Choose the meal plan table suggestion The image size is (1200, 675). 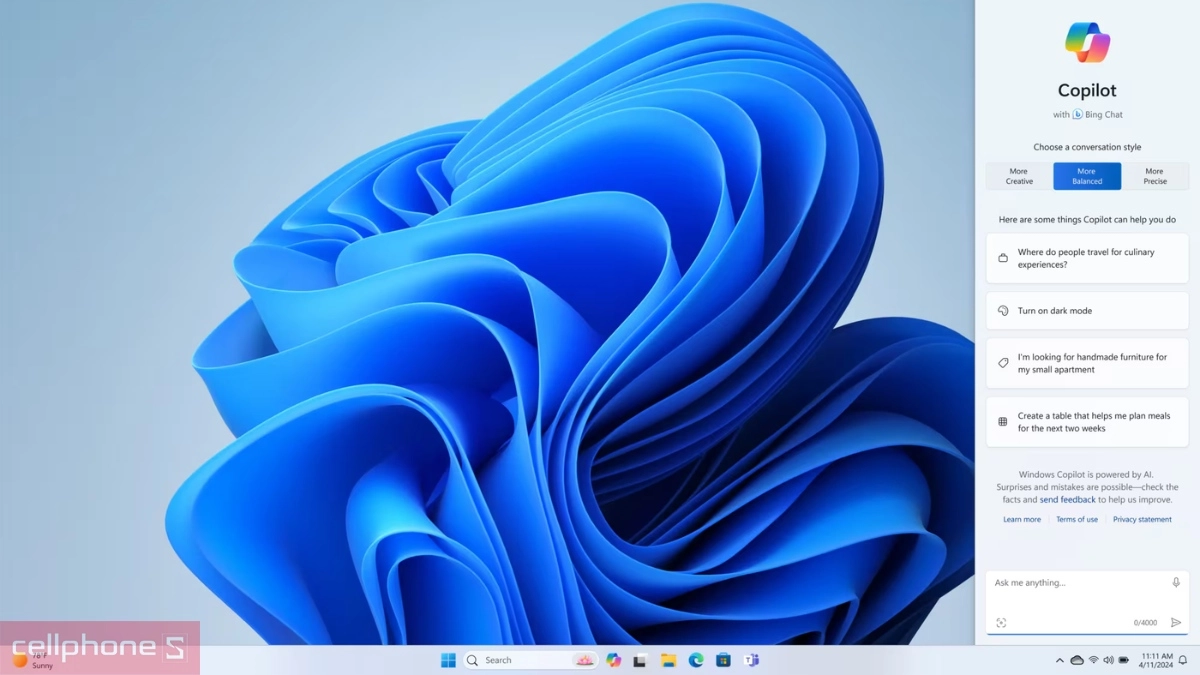(1087, 422)
